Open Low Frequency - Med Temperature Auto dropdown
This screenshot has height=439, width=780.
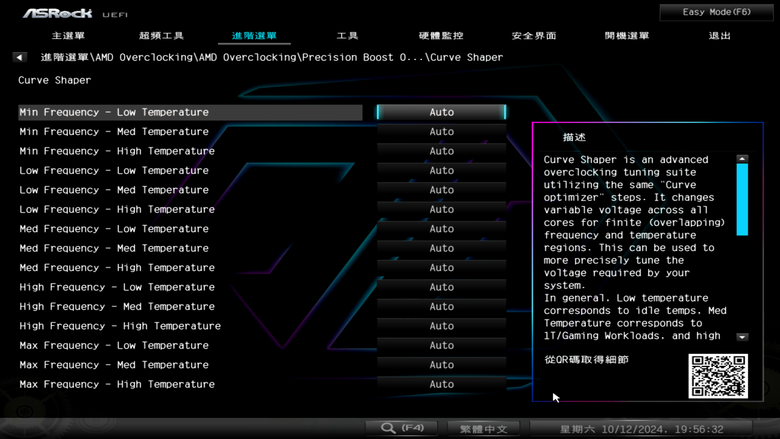442,190
